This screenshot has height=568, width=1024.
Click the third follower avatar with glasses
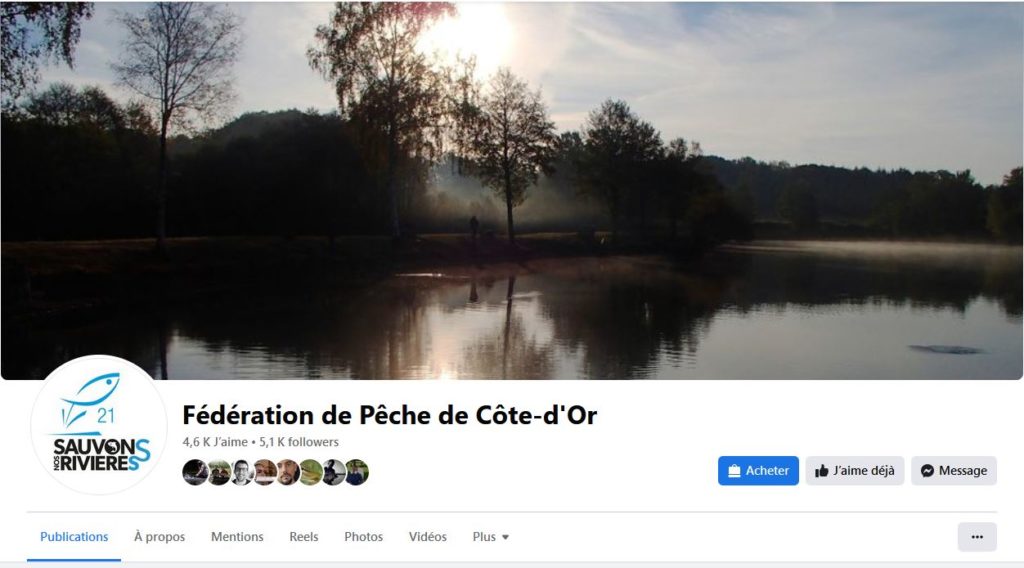[x=242, y=472]
